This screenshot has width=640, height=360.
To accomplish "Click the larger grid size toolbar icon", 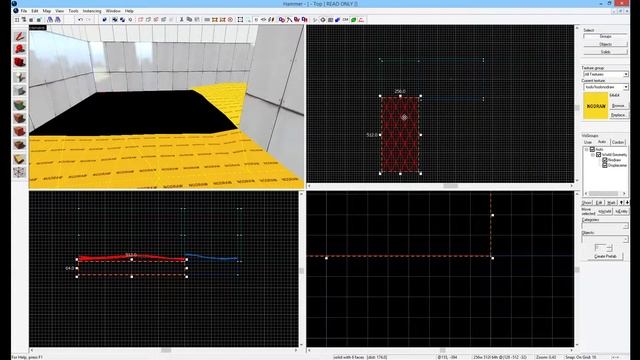I will (39, 20).
